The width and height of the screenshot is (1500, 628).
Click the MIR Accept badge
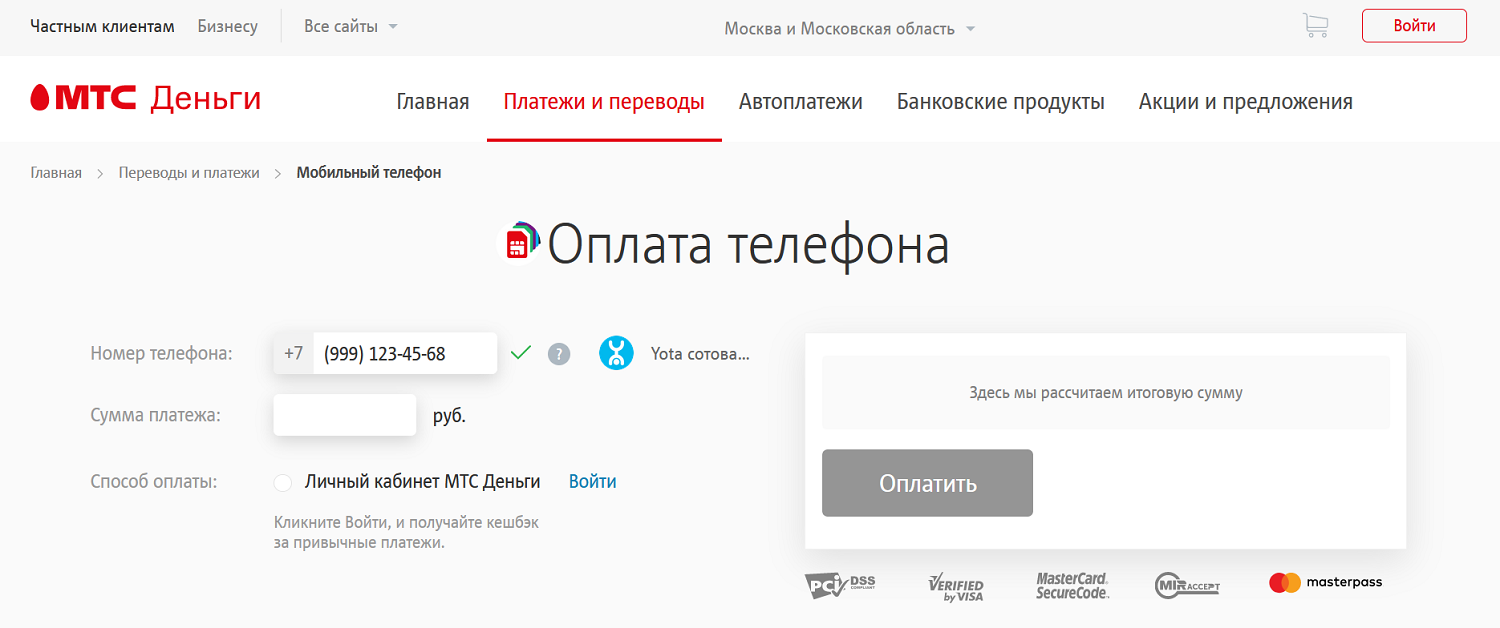pos(1187,585)
